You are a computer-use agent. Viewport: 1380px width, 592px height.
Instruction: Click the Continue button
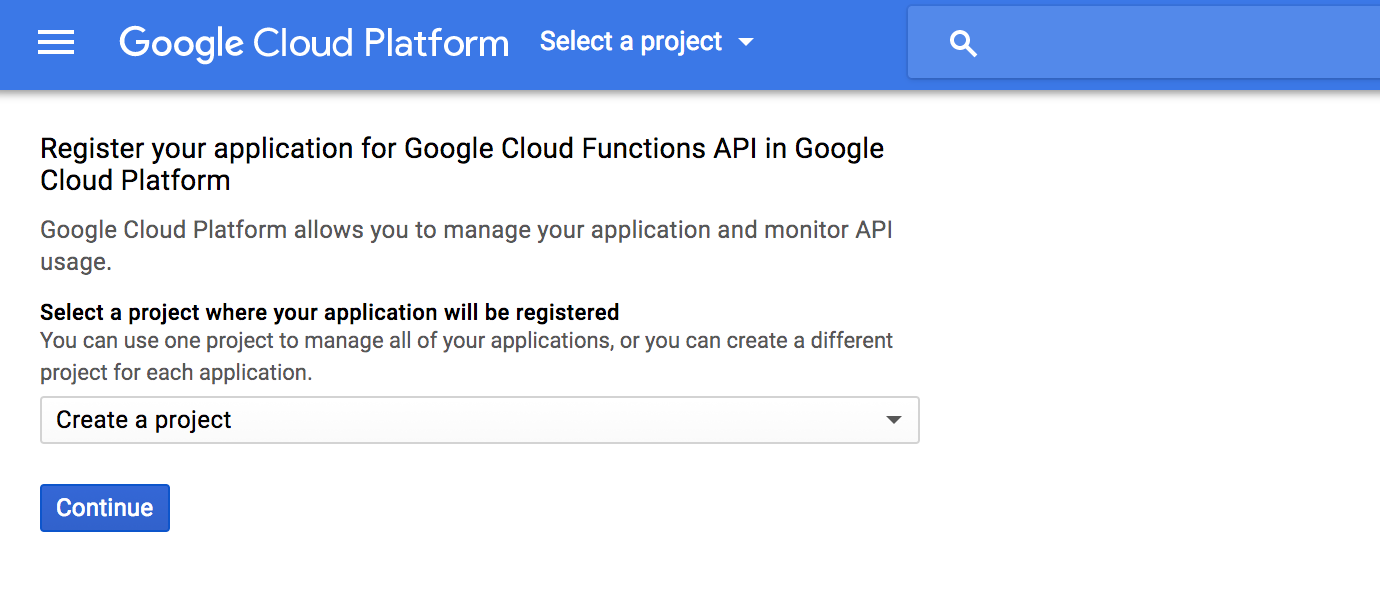[105, 508]
